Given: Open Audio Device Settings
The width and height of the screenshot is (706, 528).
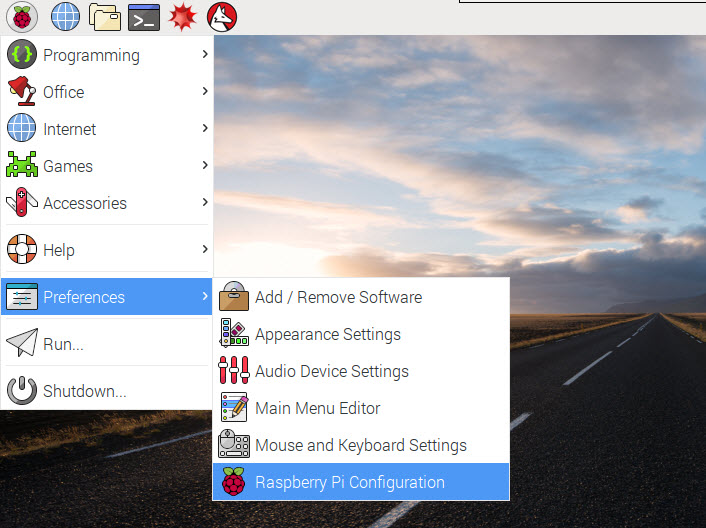Looking at the screenshot, I should [361, 370].
